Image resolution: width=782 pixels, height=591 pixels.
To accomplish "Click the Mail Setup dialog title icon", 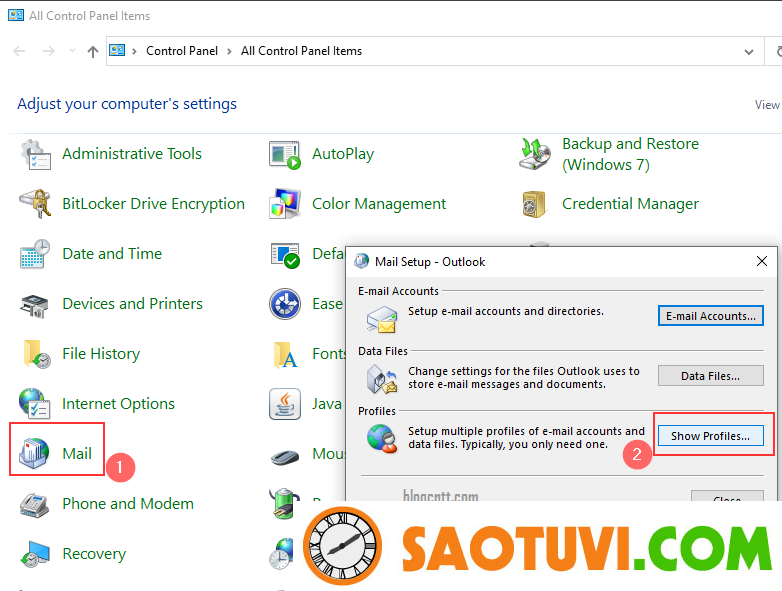I will pyautogui.click(x=362, y=261).
